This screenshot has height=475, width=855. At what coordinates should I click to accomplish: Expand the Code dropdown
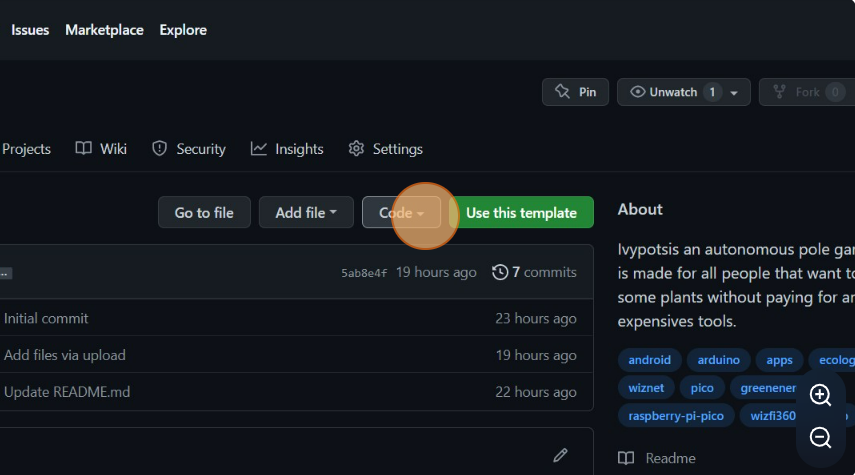point(401,212)
